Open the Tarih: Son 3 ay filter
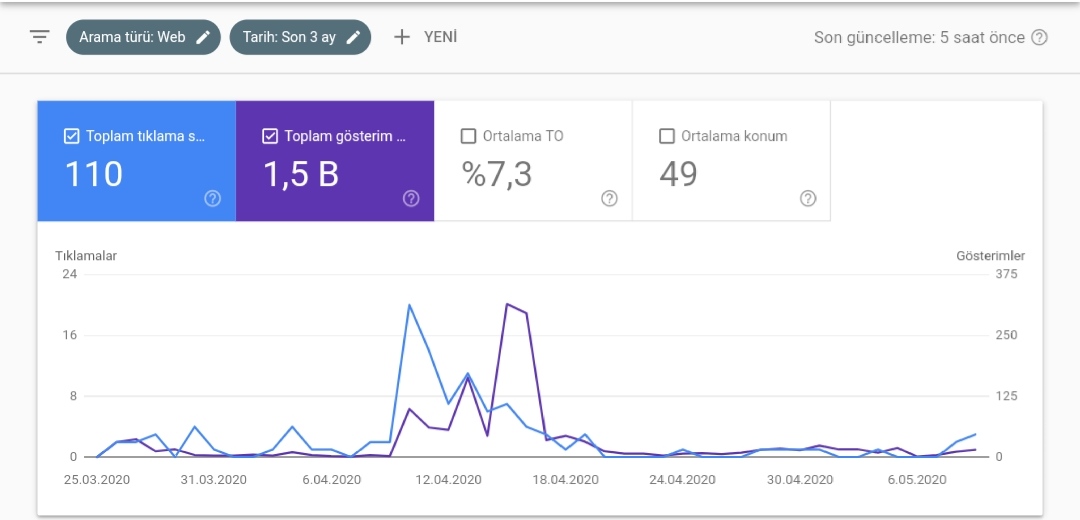This screenshot has width=1080, height=520. (300, 37)
